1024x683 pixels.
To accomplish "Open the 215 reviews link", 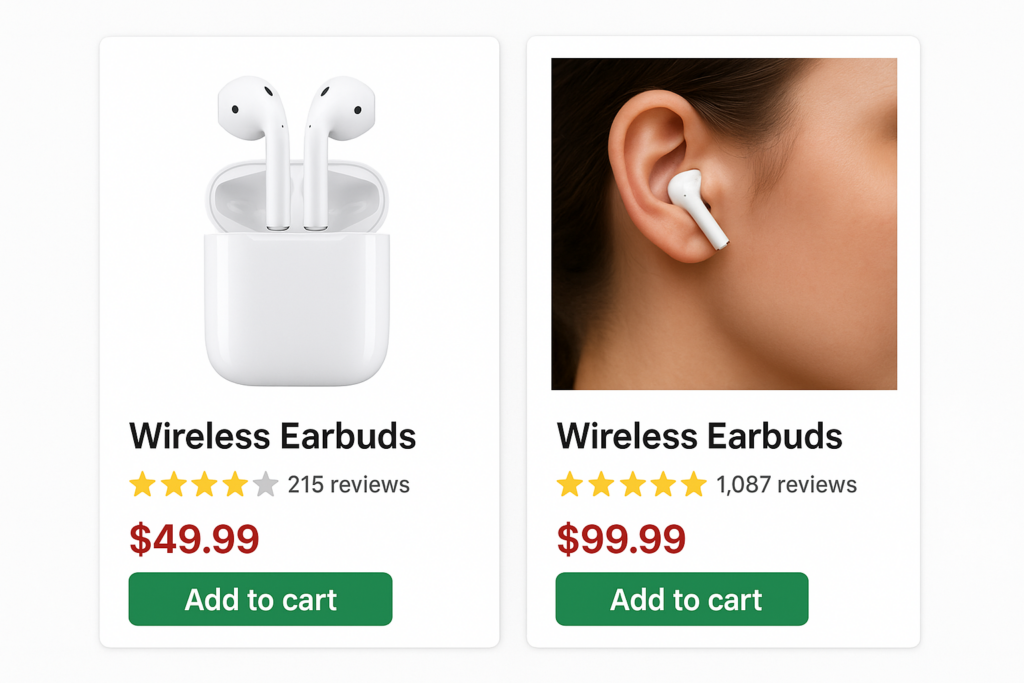I will coord(349,484).
